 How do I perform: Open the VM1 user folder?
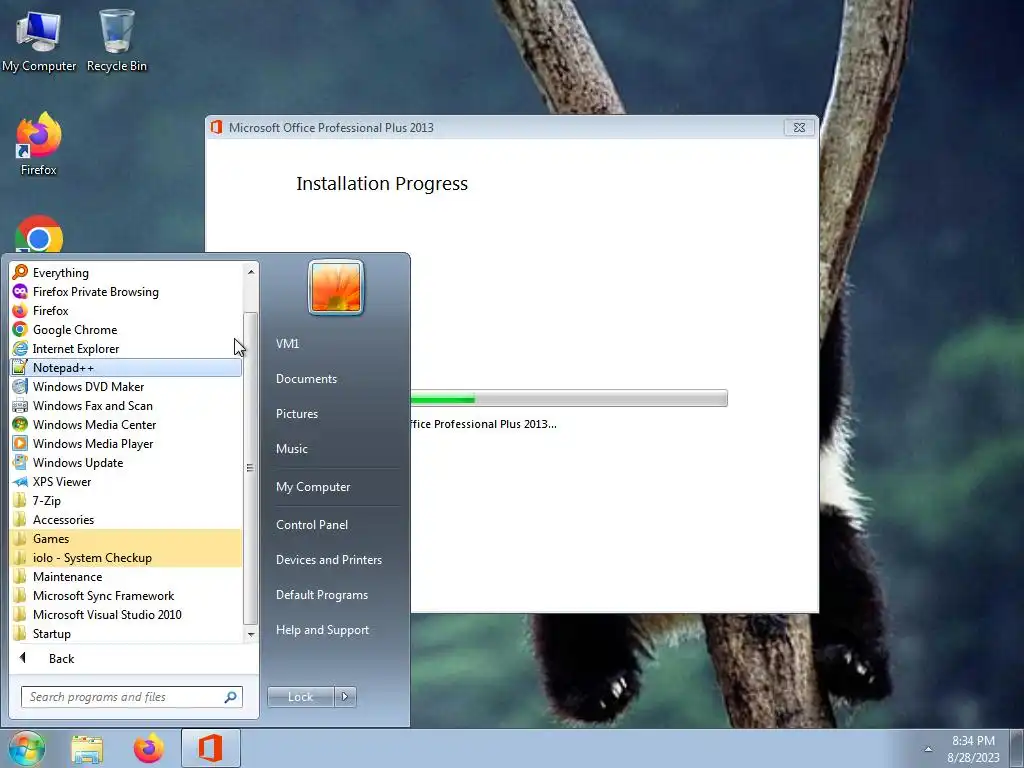tap(287, 344)
